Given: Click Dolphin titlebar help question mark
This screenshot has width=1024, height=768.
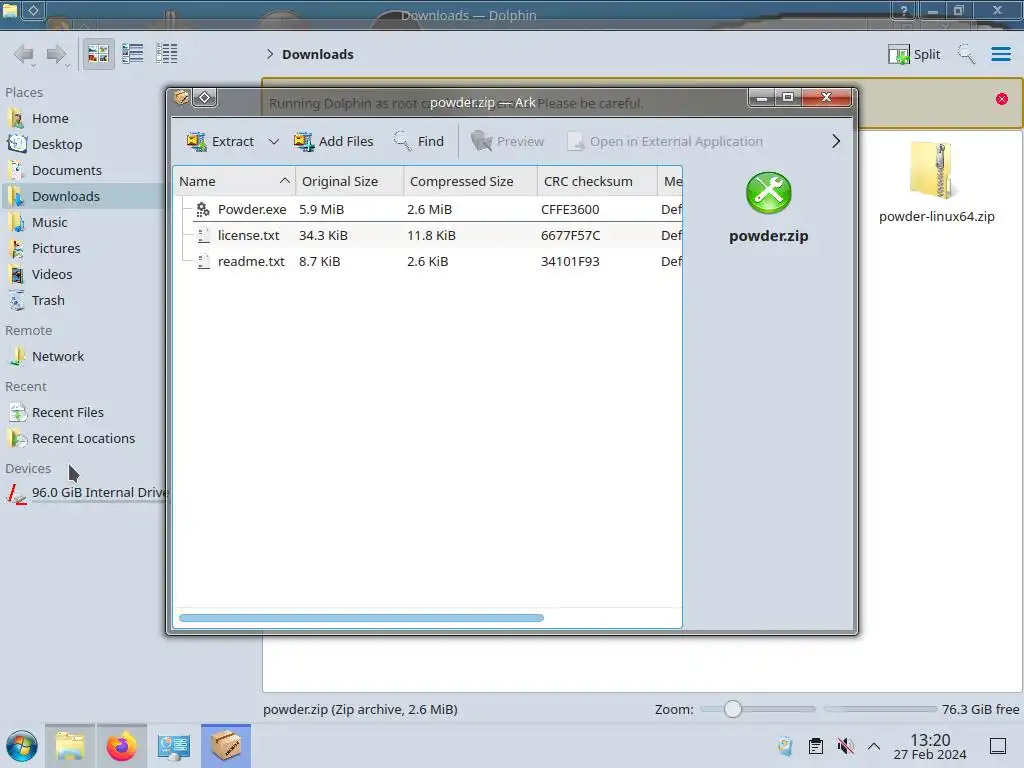Looking at the screenshot, I should click(904, 10).
